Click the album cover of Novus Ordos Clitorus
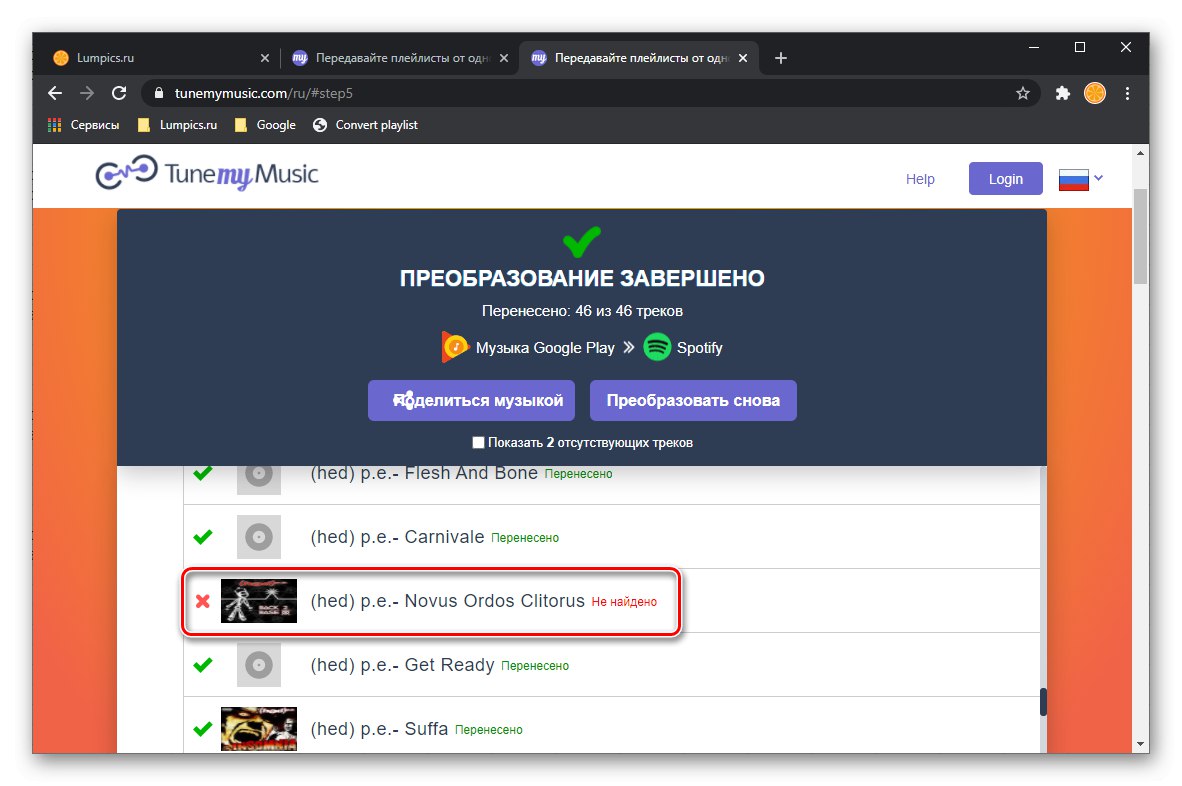 259,601
